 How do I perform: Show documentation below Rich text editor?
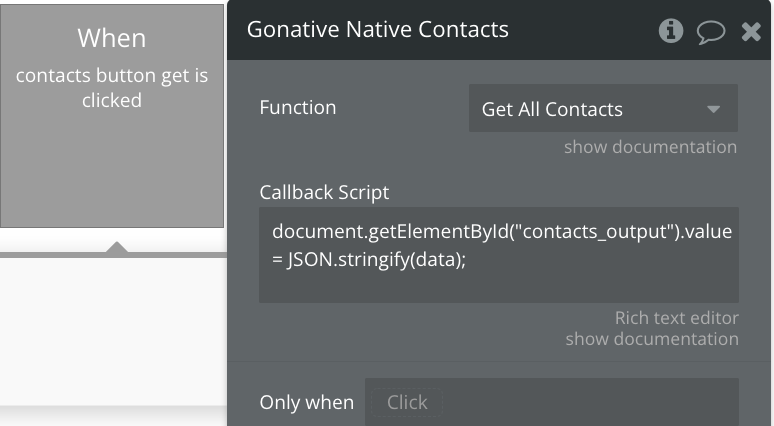point(652,339)
